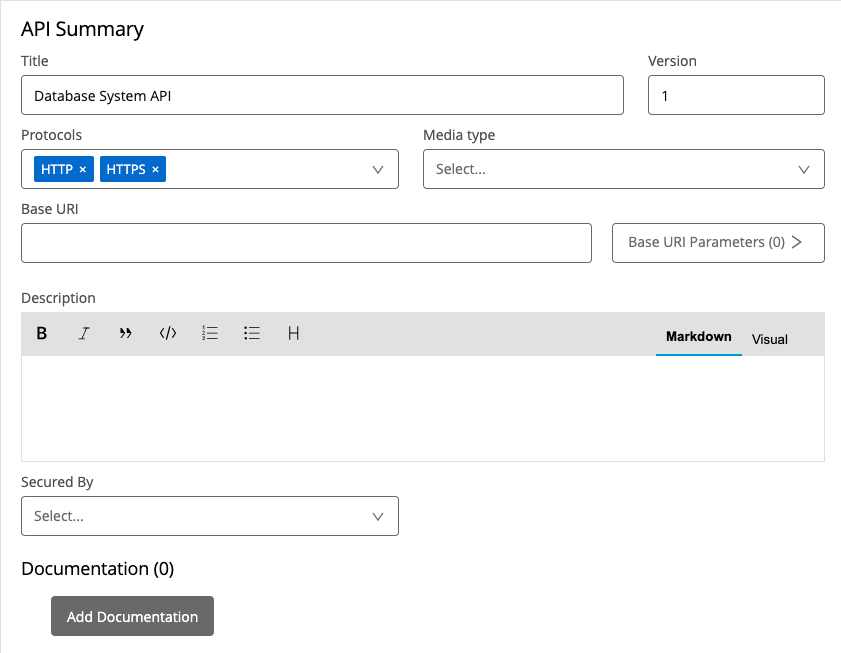Click into the Title input field

click(x=321, y=96)
